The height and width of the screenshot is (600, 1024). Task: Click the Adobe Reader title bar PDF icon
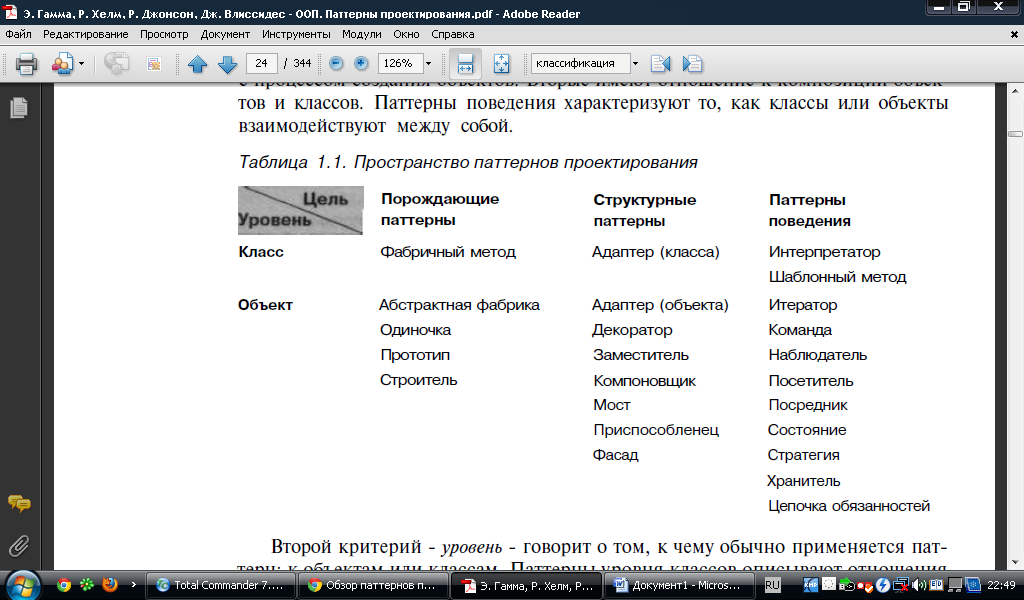pos(10,12)
